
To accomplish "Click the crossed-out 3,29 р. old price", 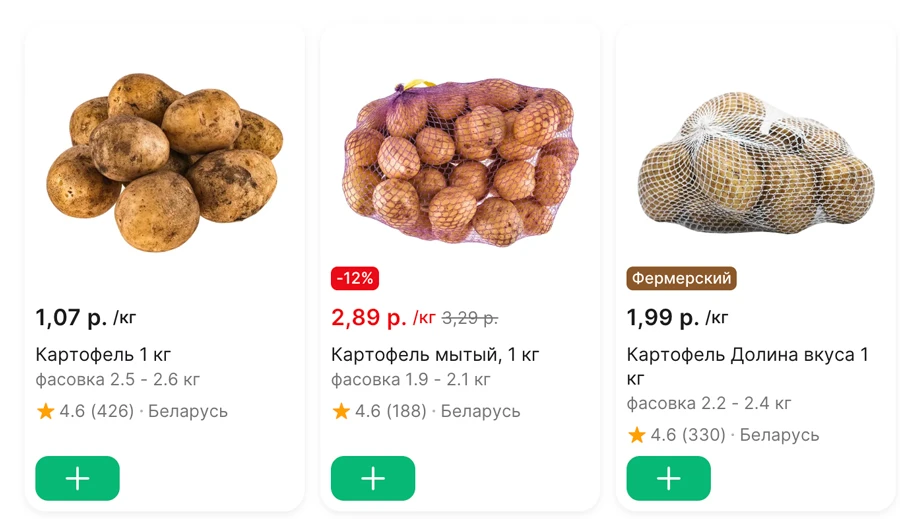I will tap(470, 317).
